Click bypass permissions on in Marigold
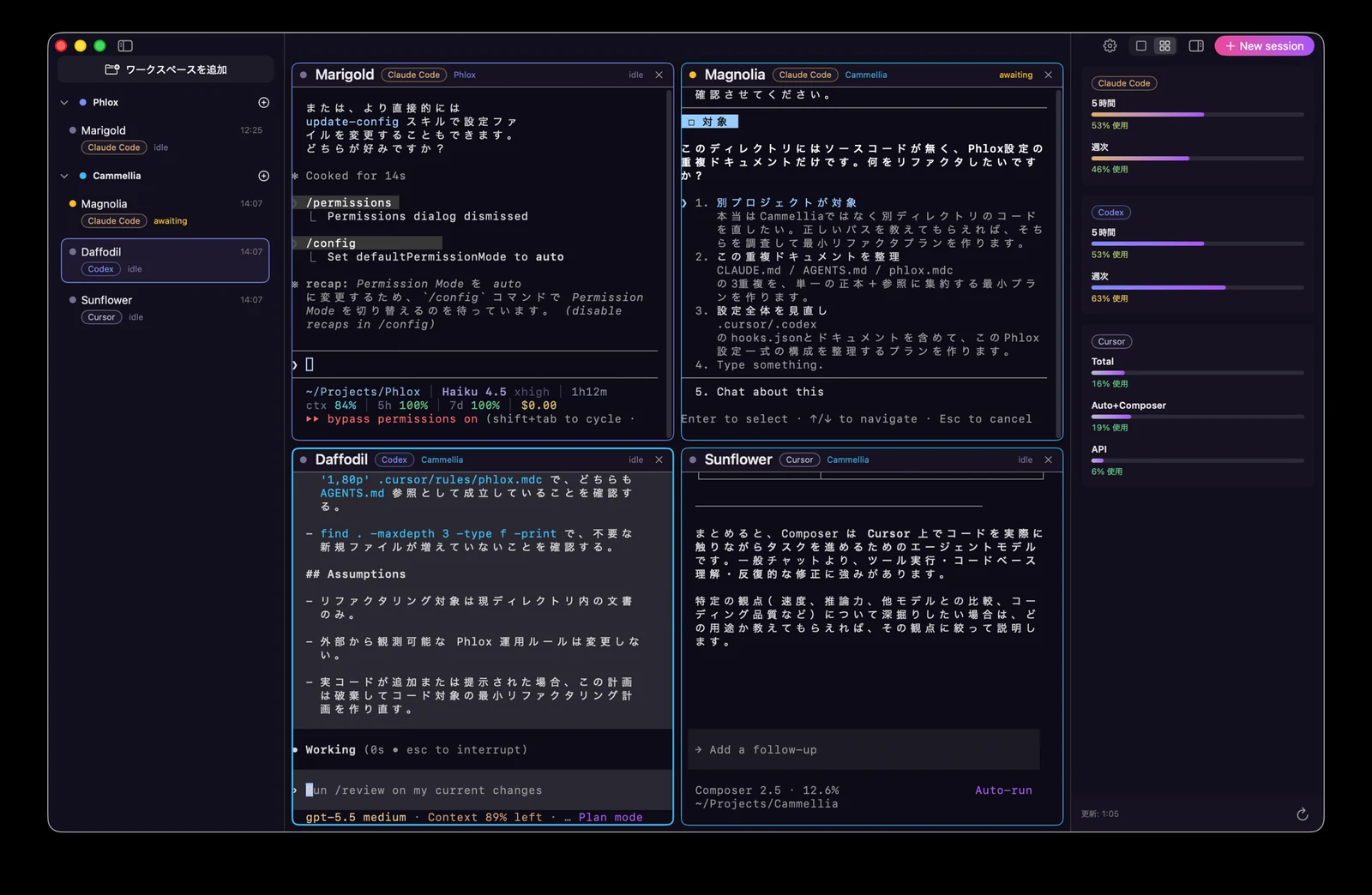 (402, 418)
